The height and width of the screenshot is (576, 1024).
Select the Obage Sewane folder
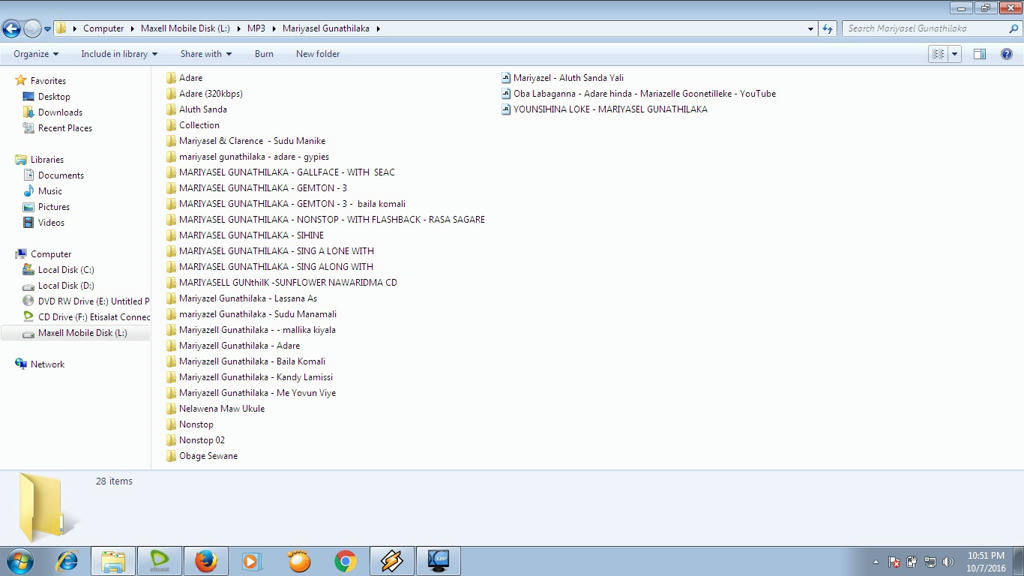coord(208,455)
